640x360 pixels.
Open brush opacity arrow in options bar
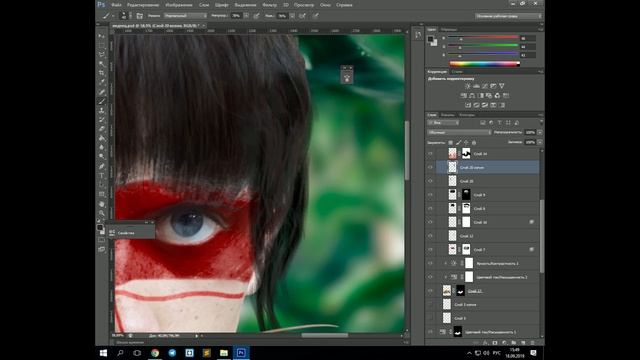coord(246,16)
